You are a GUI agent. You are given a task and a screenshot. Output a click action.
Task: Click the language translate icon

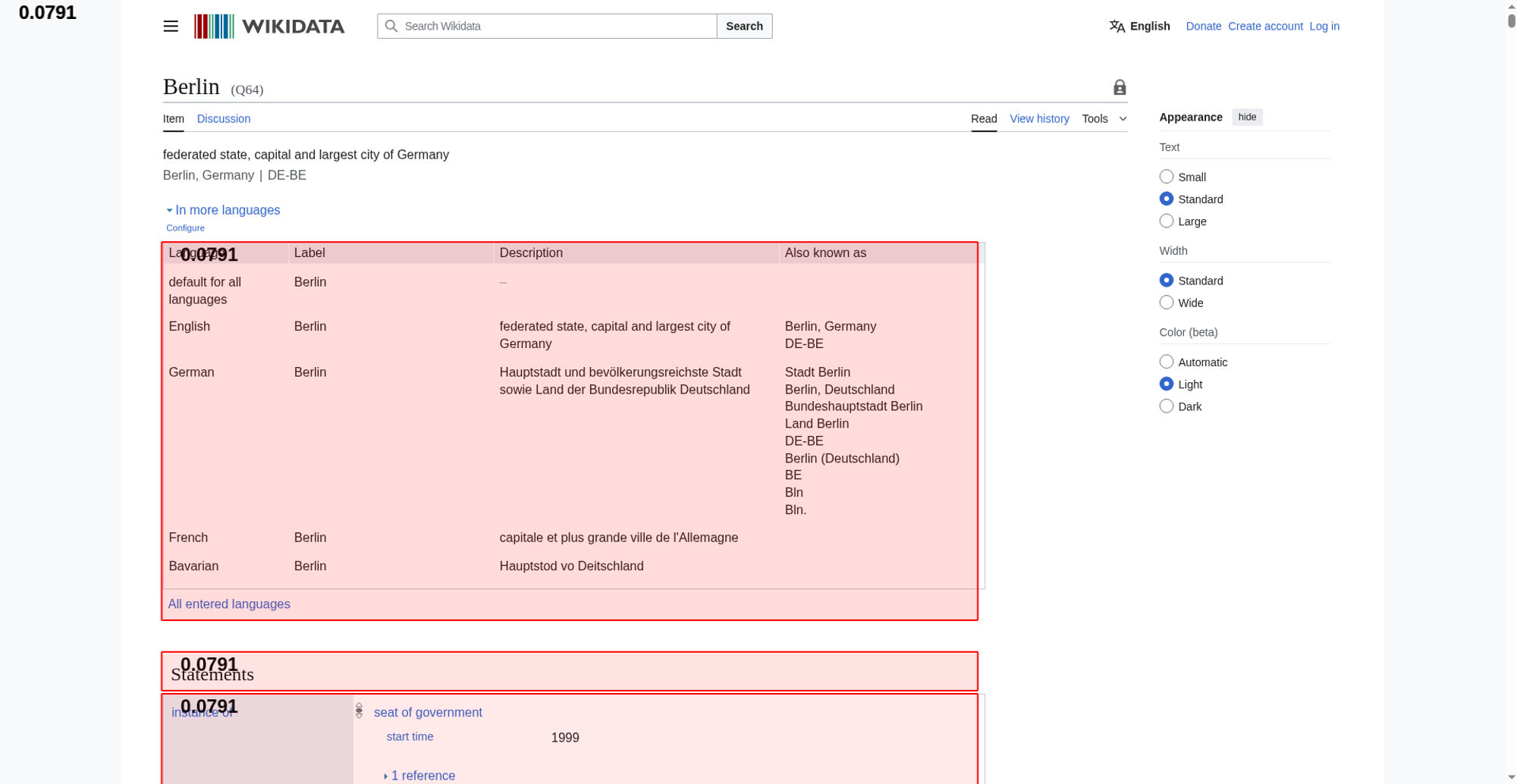pyautogui.click(x=1117, y=27)
